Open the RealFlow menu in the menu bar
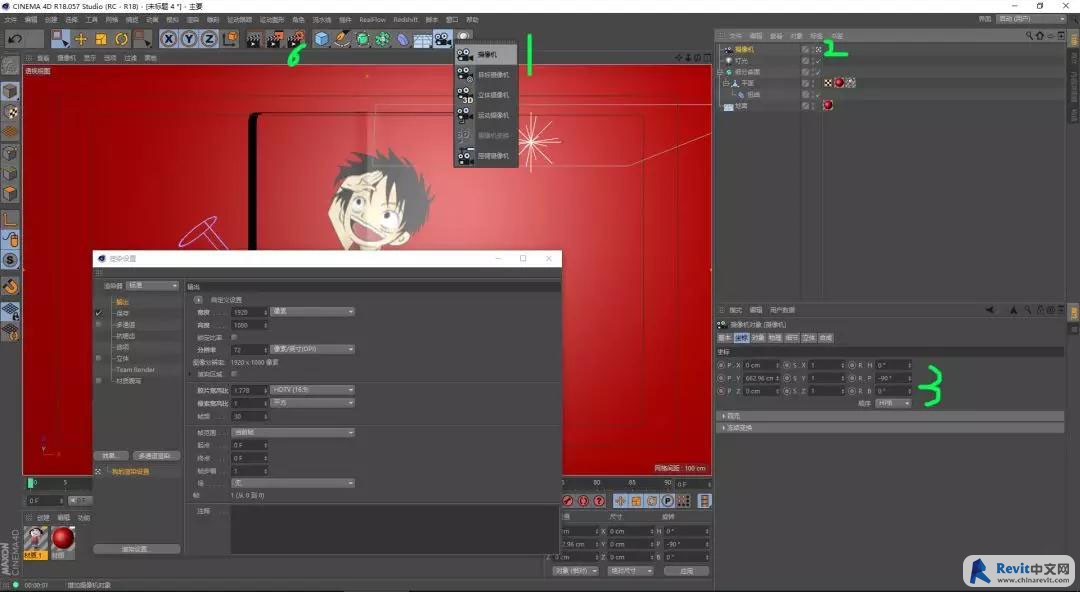The image size is (1080, 592). 372,20
